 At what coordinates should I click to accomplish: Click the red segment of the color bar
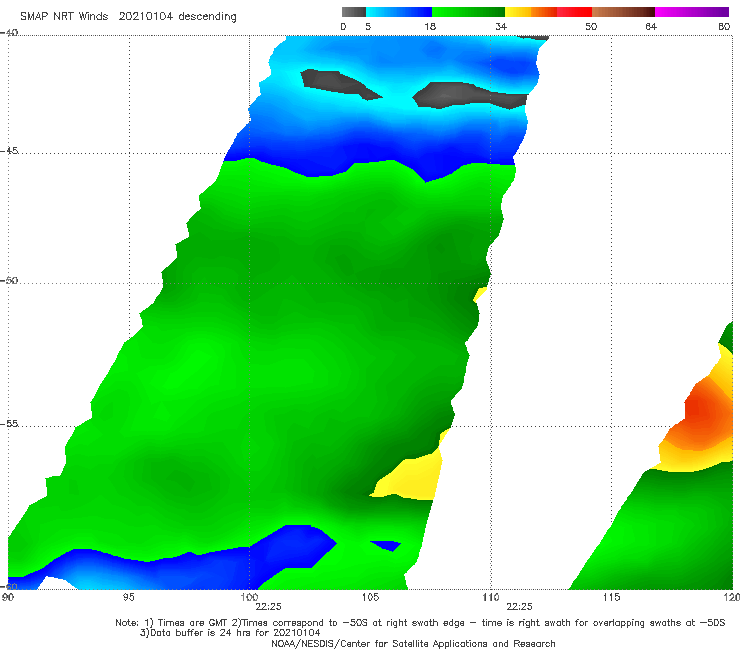[574, 12]
